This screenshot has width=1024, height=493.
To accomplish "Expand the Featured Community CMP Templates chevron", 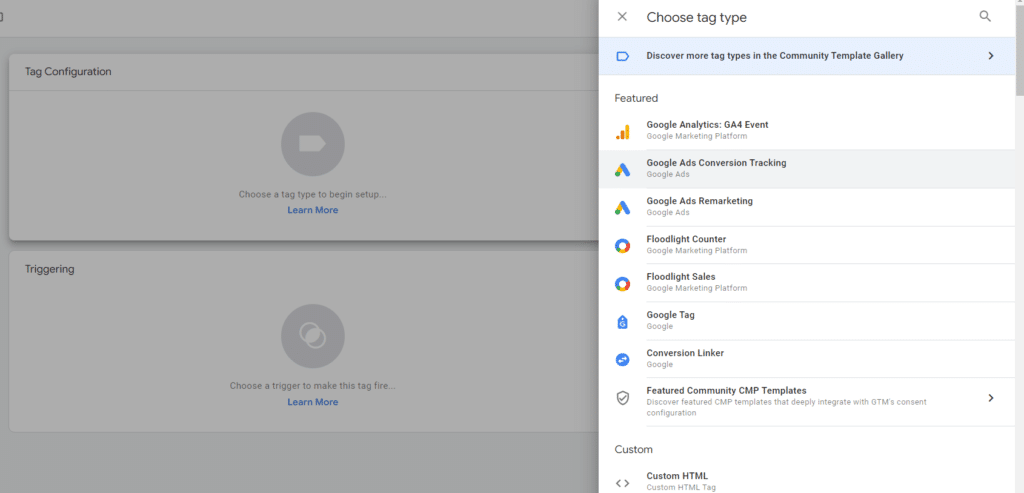I will (991, 398).
